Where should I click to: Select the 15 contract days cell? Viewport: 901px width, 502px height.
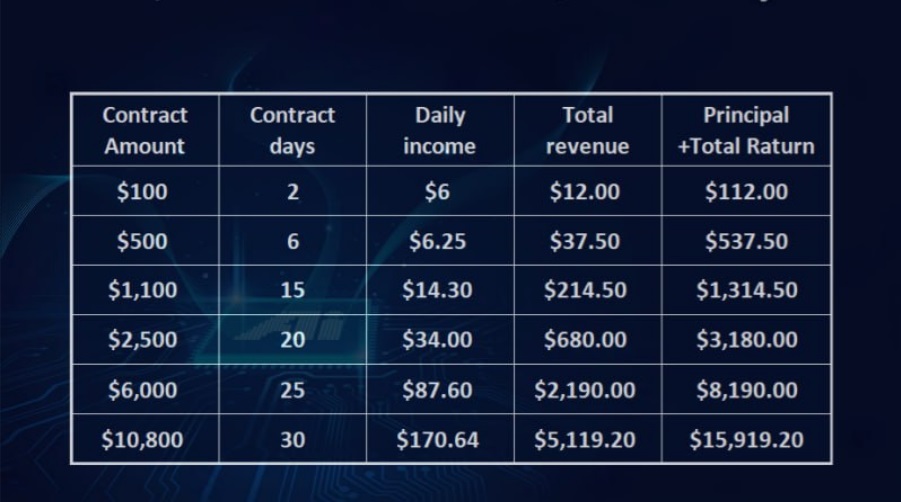point(292,290)
